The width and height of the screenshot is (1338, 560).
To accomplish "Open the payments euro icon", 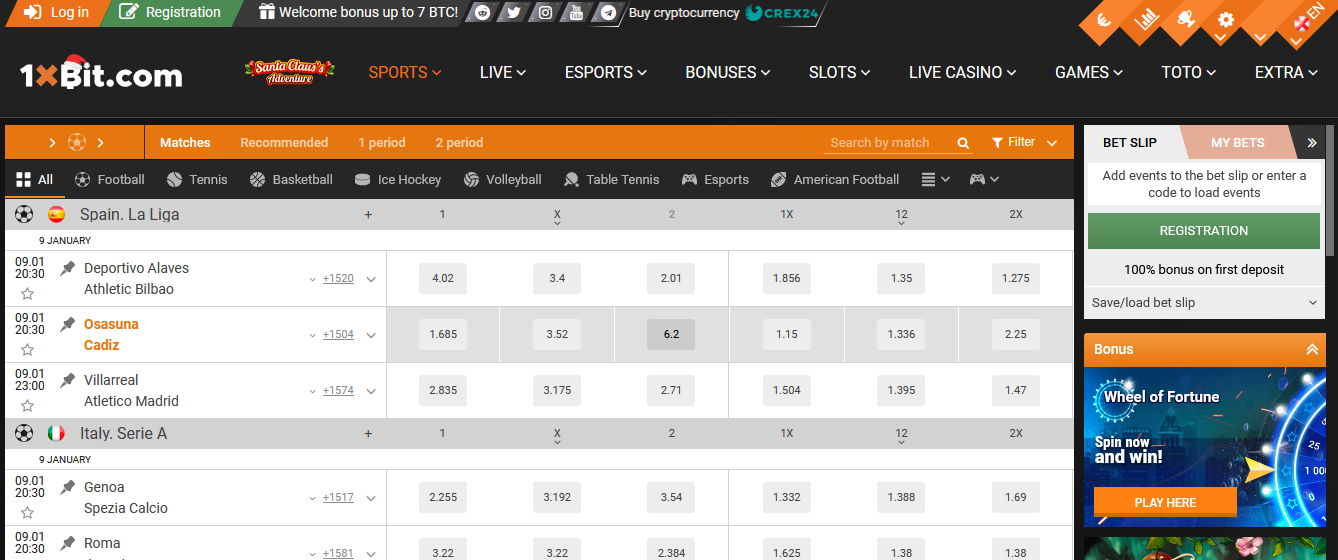I will coord(1104,20).
